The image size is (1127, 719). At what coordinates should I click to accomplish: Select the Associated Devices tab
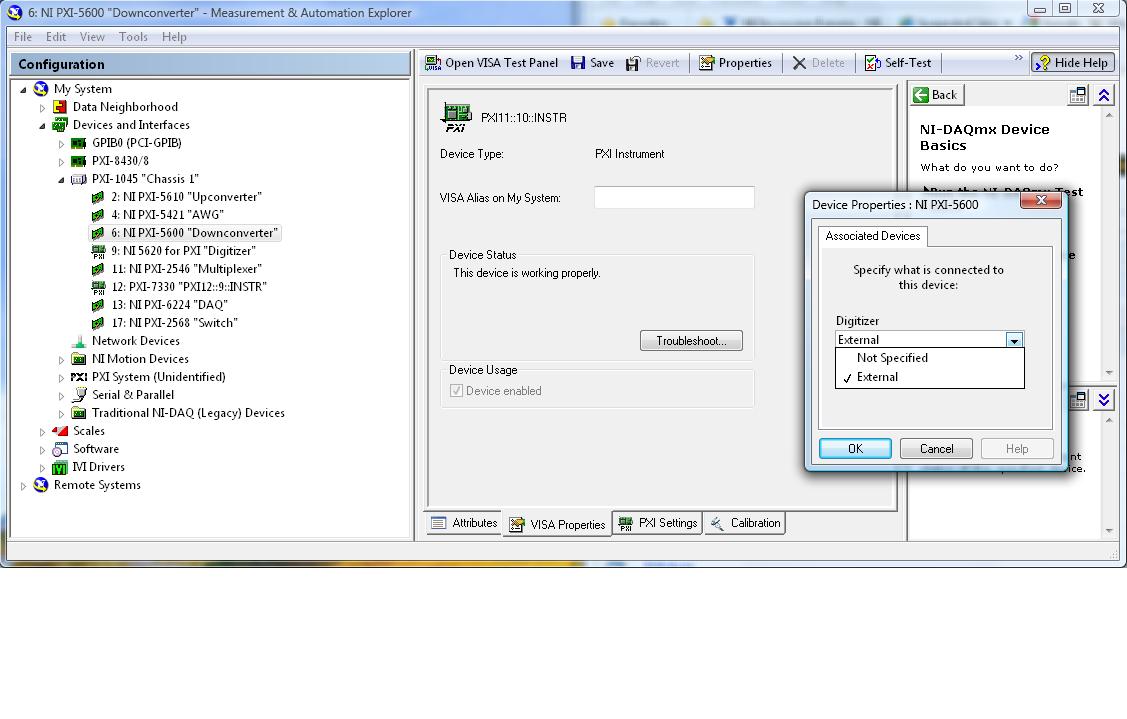[x=873, y=236]
